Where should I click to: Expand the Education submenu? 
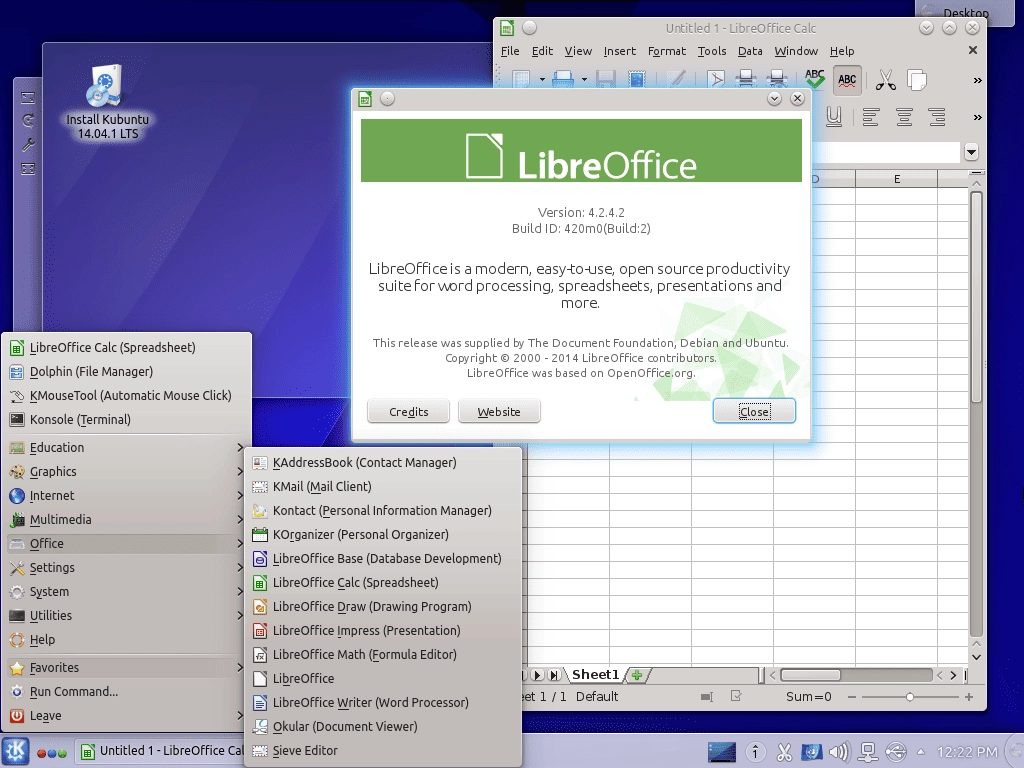pos(127,447)
